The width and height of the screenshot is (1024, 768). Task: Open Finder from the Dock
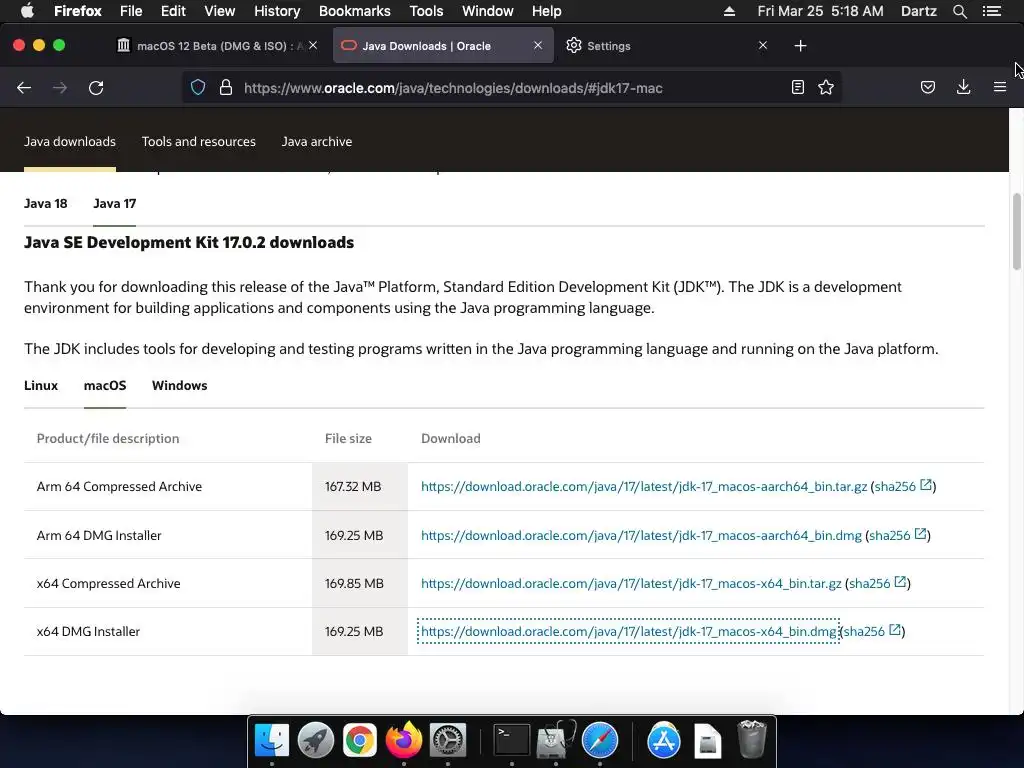(272, 741)
